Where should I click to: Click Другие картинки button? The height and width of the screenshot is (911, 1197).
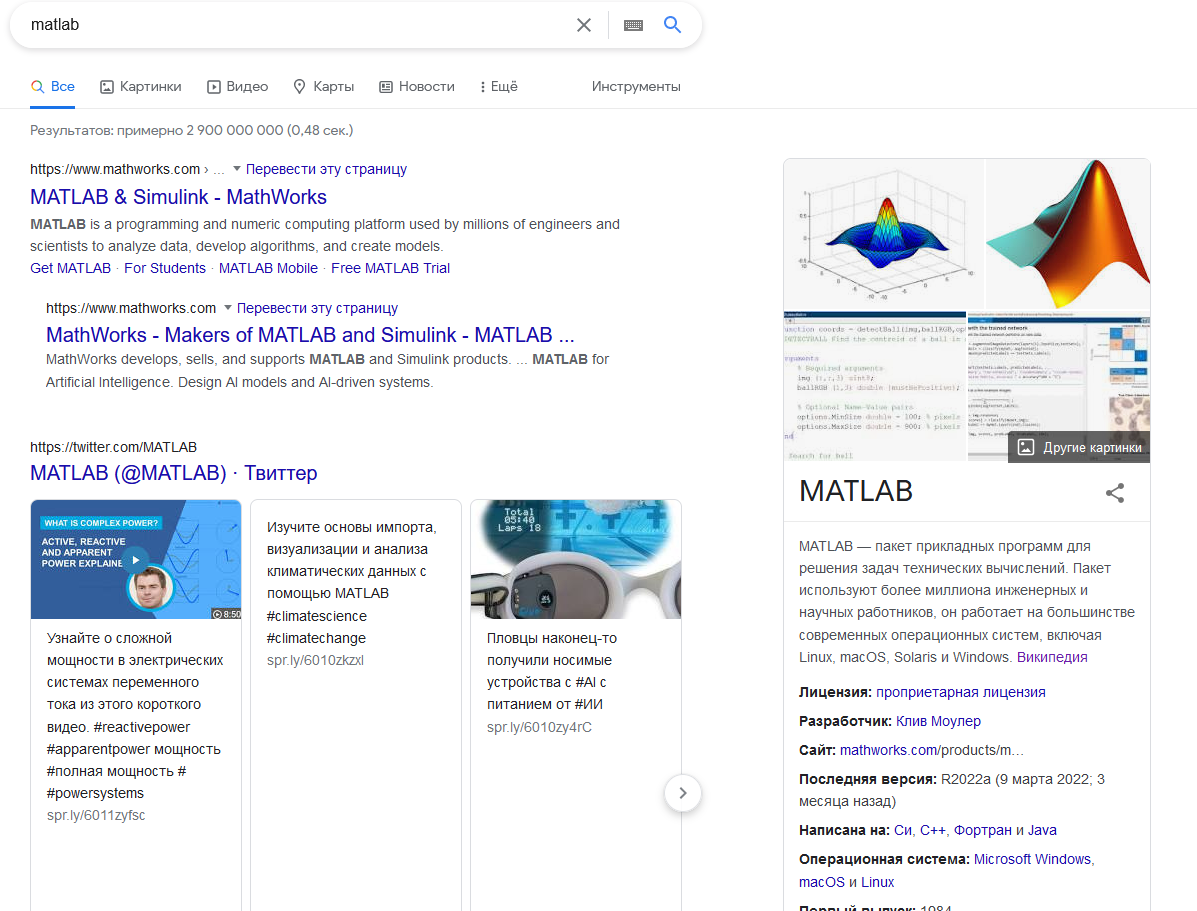point(1079,447)
